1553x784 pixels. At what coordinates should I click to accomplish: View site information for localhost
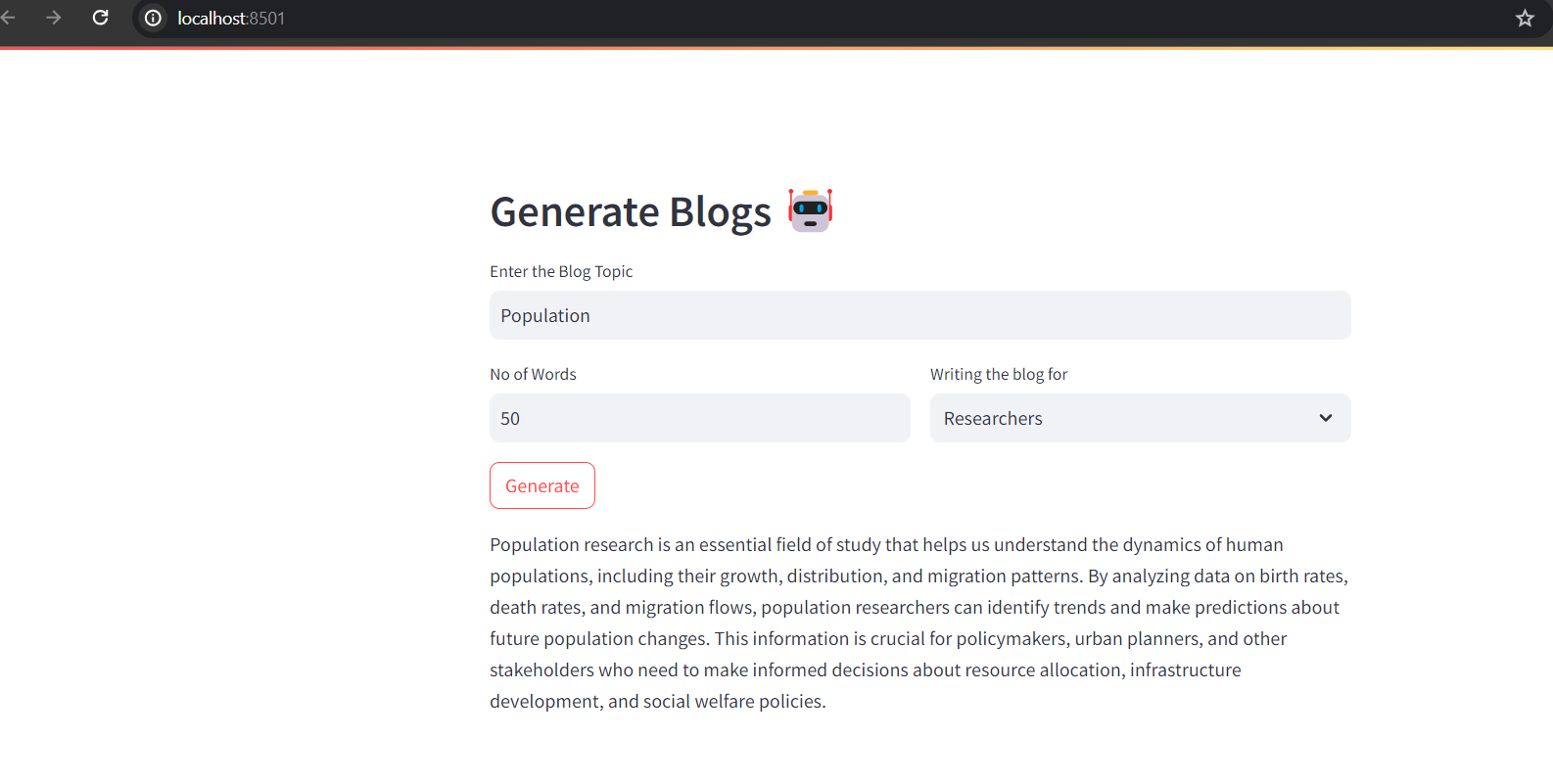[153, 18]
